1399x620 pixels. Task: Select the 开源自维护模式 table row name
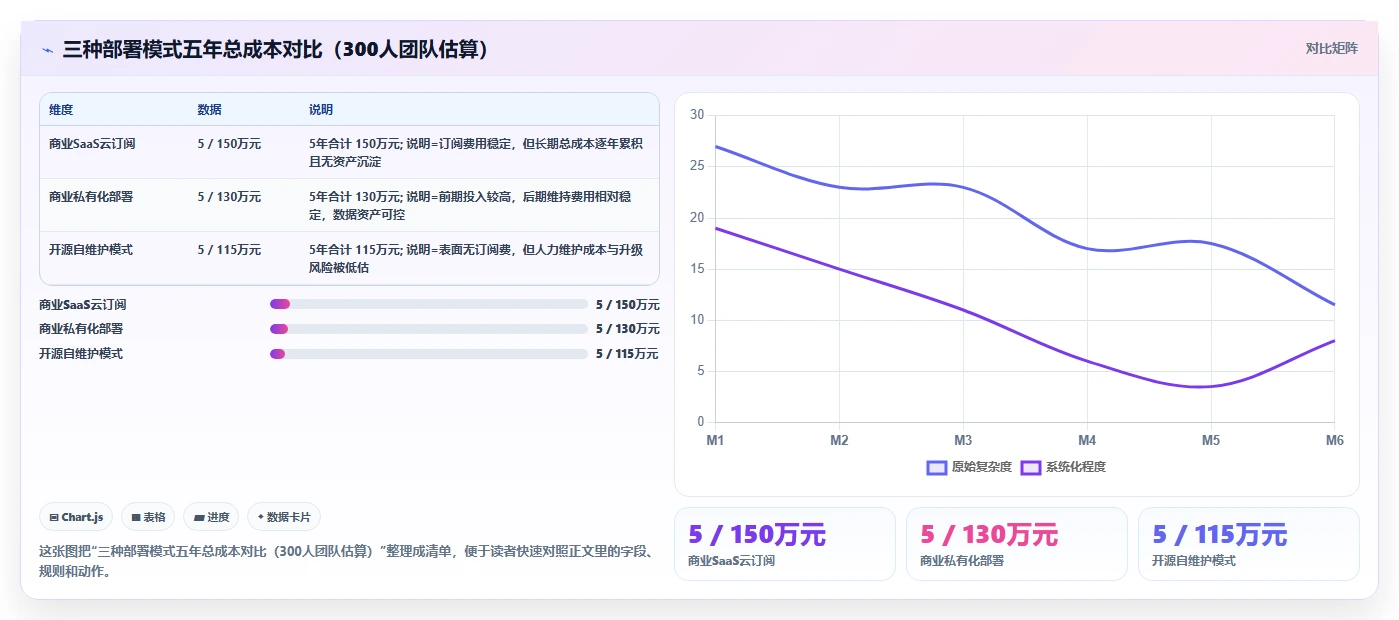(x=91, y=250)
